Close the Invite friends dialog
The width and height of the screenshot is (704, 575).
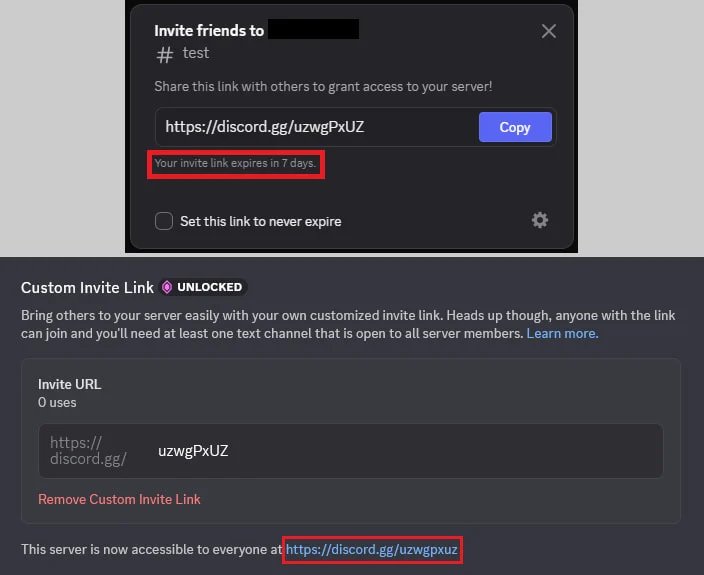548,31
